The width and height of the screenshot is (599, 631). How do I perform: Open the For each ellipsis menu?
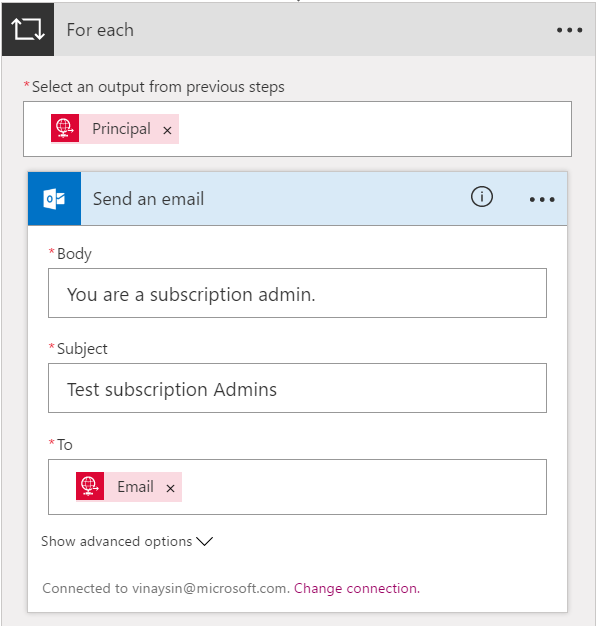tap(569, 30)
